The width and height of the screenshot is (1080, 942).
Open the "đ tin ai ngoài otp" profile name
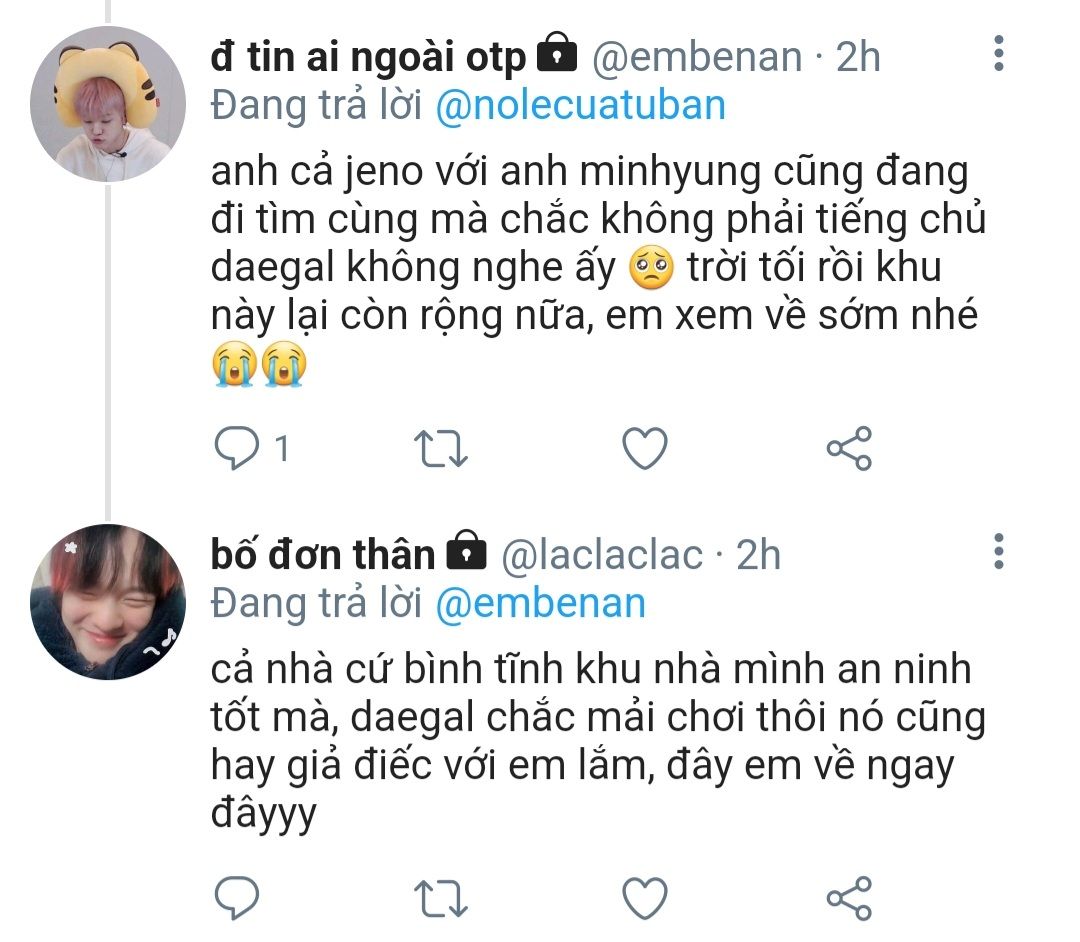click(367, 57)
